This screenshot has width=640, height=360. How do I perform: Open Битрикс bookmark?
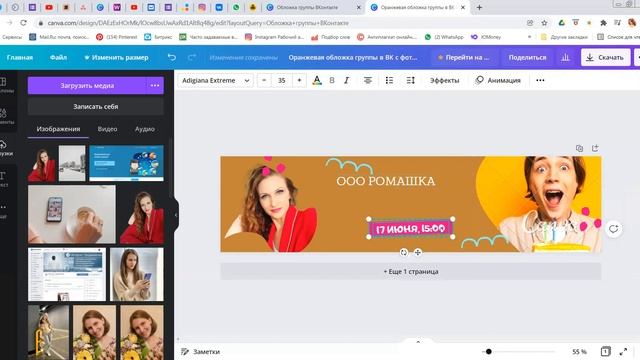coord(158,37)
